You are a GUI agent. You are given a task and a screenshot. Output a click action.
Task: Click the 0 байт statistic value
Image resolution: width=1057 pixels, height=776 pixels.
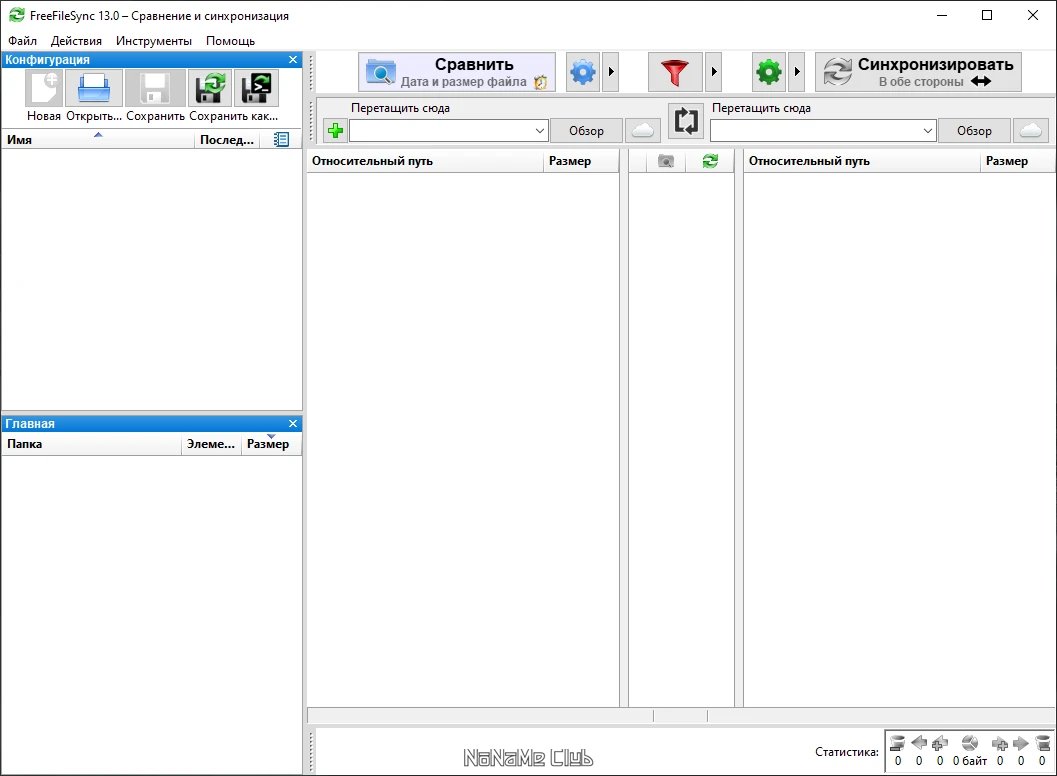pyautogui.click(x=969, y=760)
